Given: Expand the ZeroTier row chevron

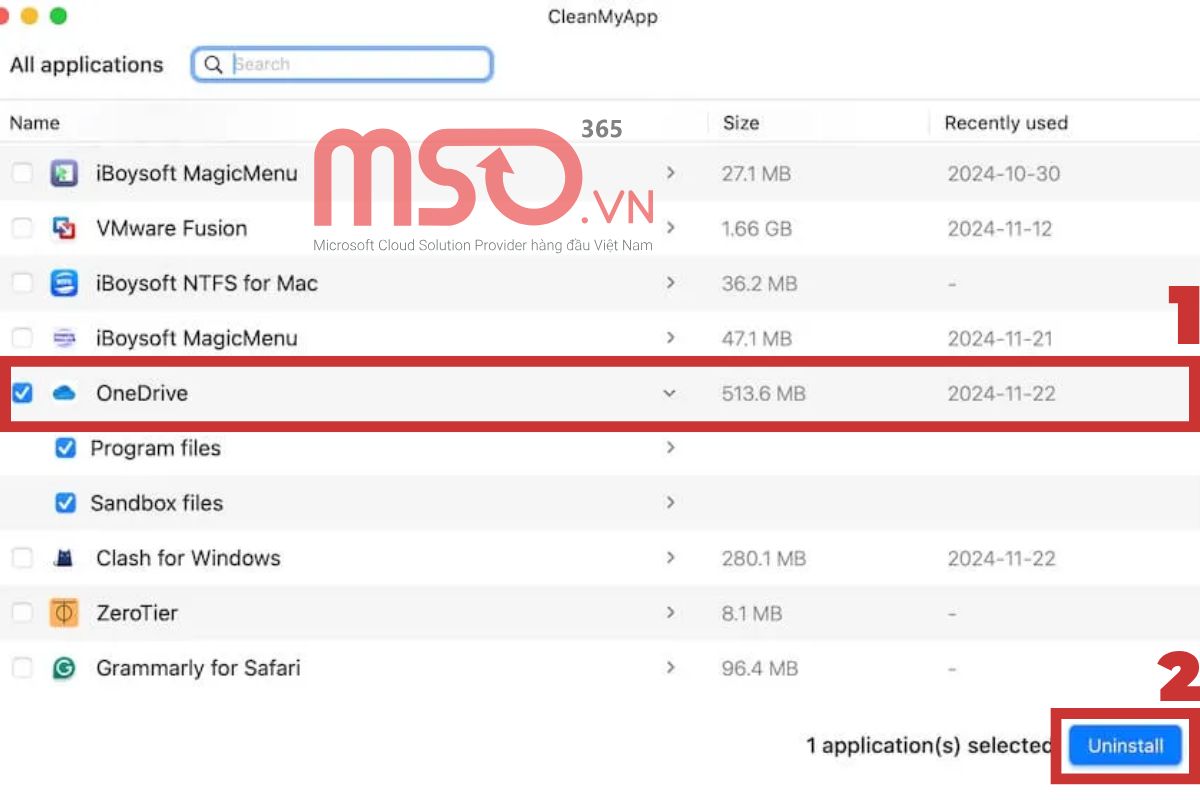Looking at the screenshot, I should (670, 612).
